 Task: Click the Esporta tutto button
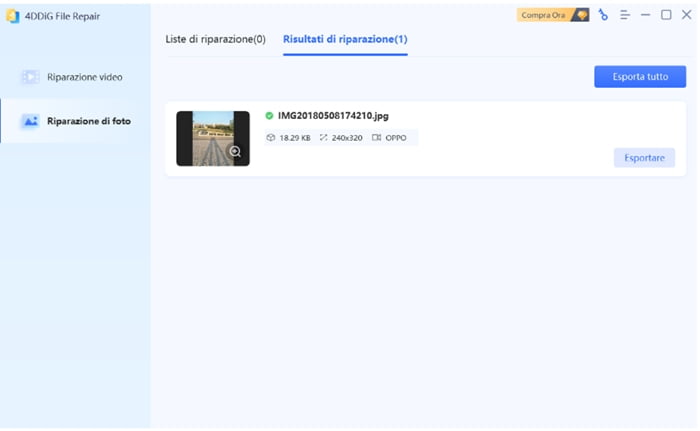coord(640,77)
